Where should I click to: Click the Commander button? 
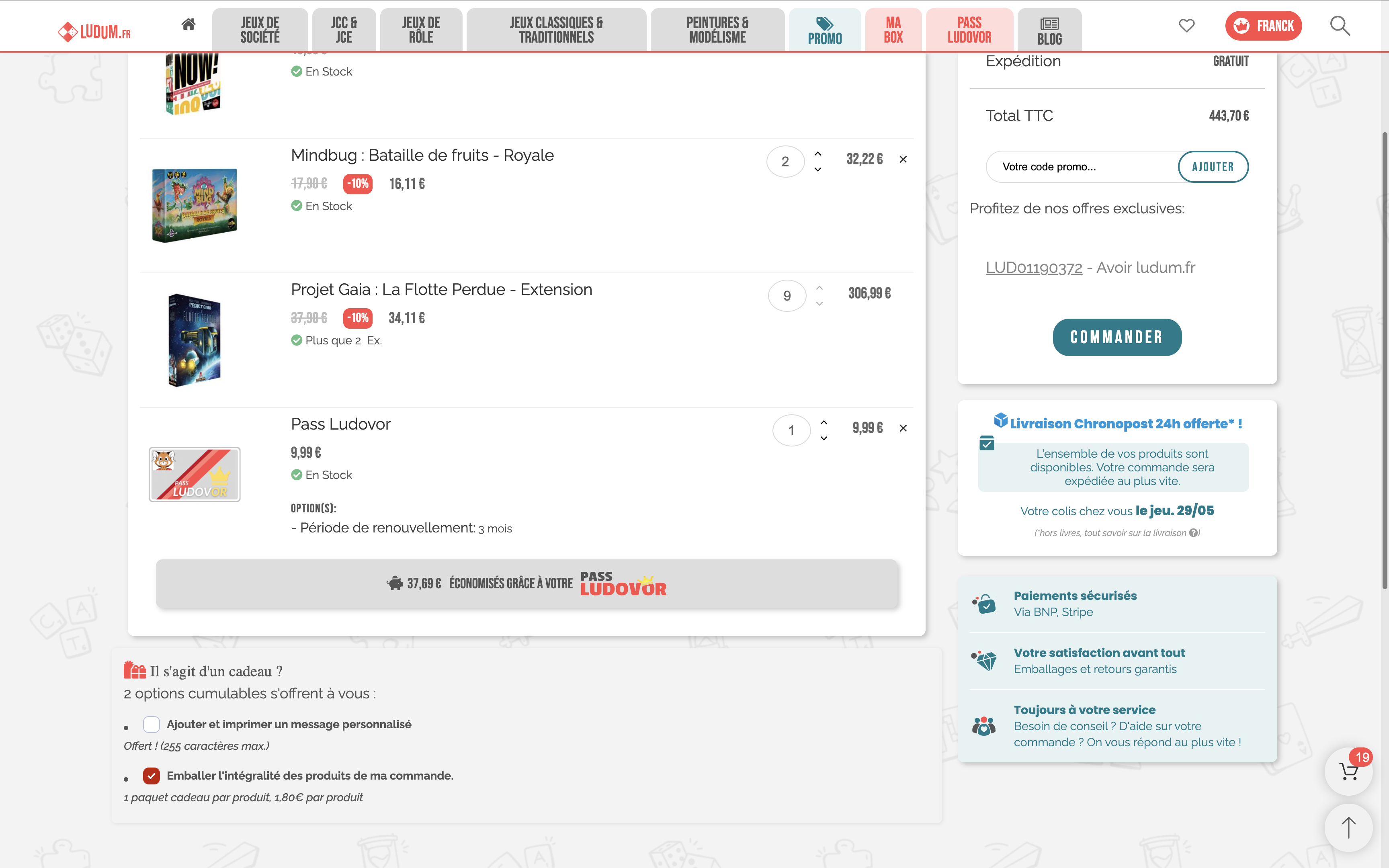[x=1117, y=337]
